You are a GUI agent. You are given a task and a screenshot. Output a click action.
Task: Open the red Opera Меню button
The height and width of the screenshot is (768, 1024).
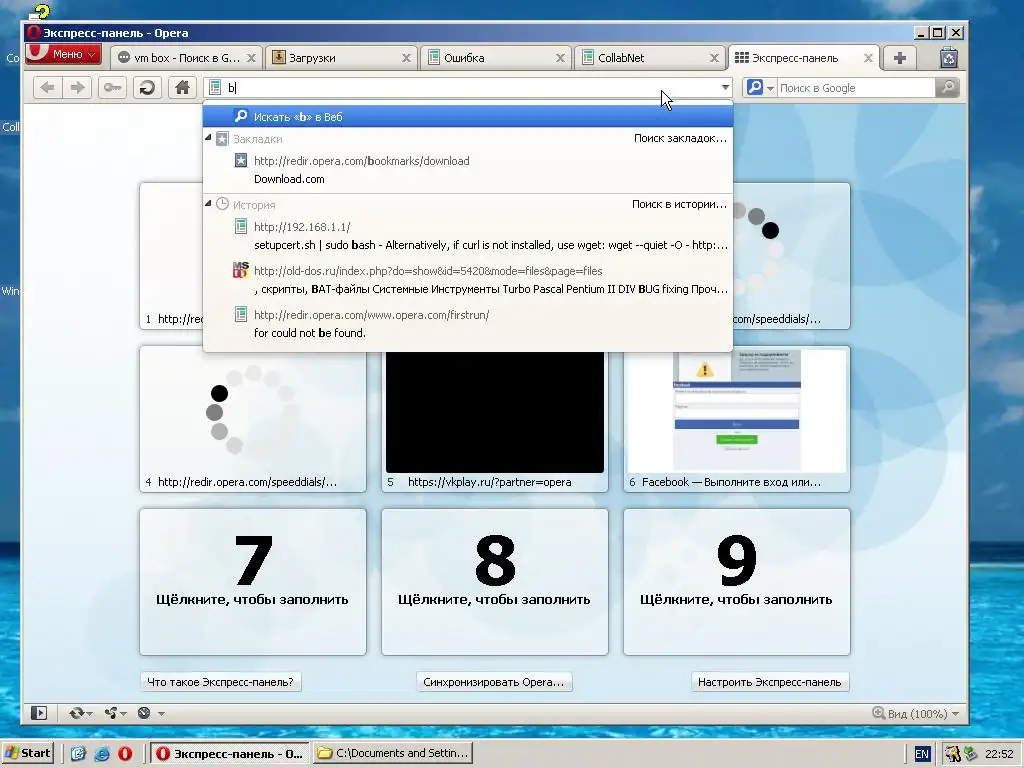[x=63, y=54]
